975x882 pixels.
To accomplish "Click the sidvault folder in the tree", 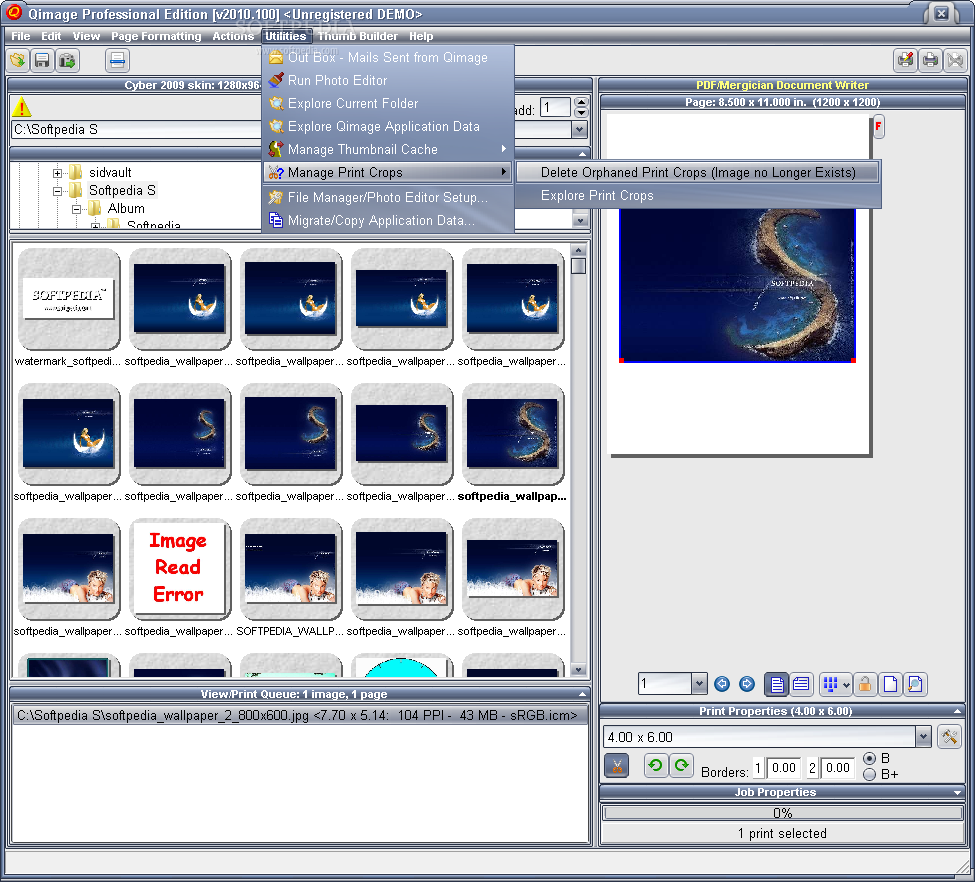I will click(109, 172).
